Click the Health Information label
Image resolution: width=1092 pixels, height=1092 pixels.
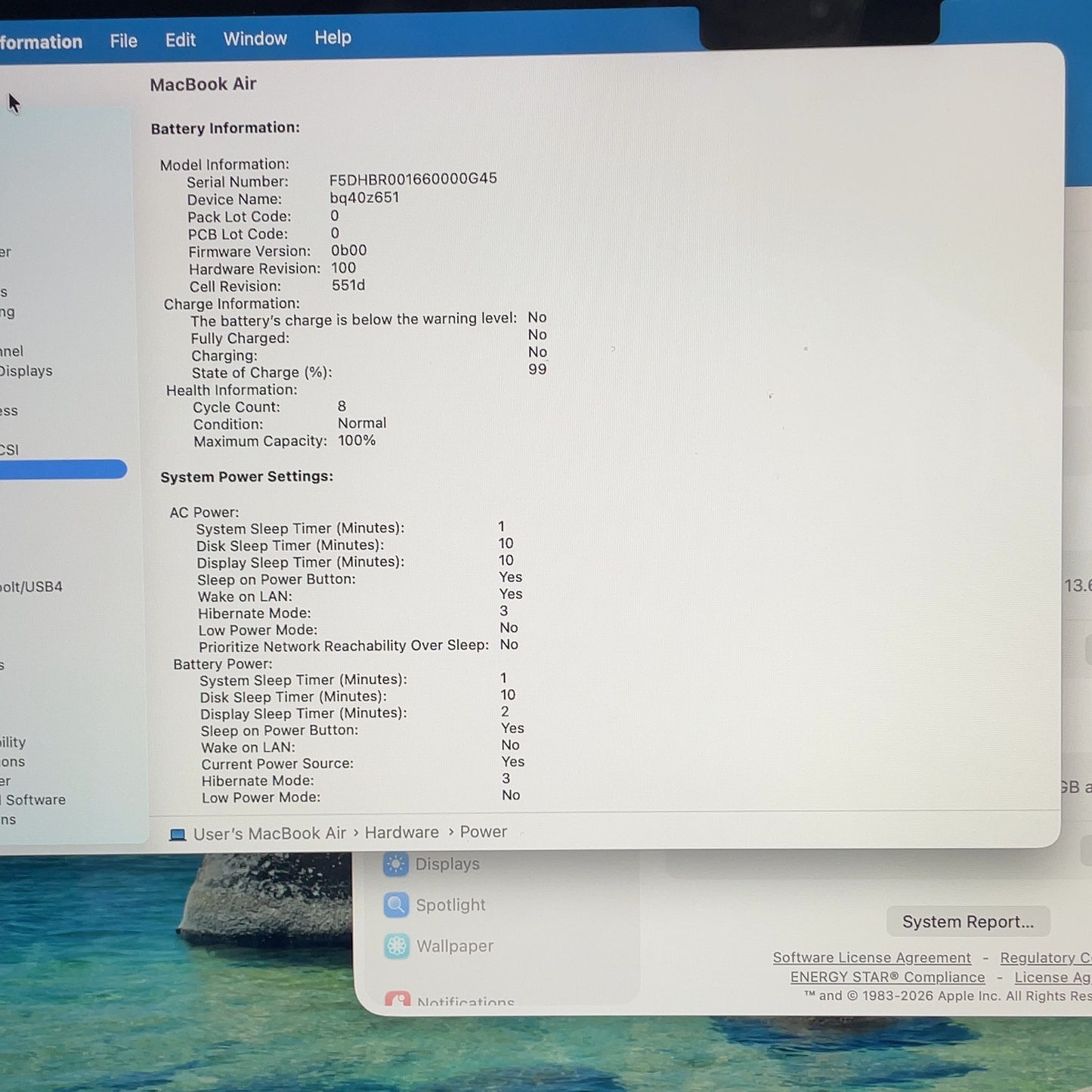tap(232, 390)
